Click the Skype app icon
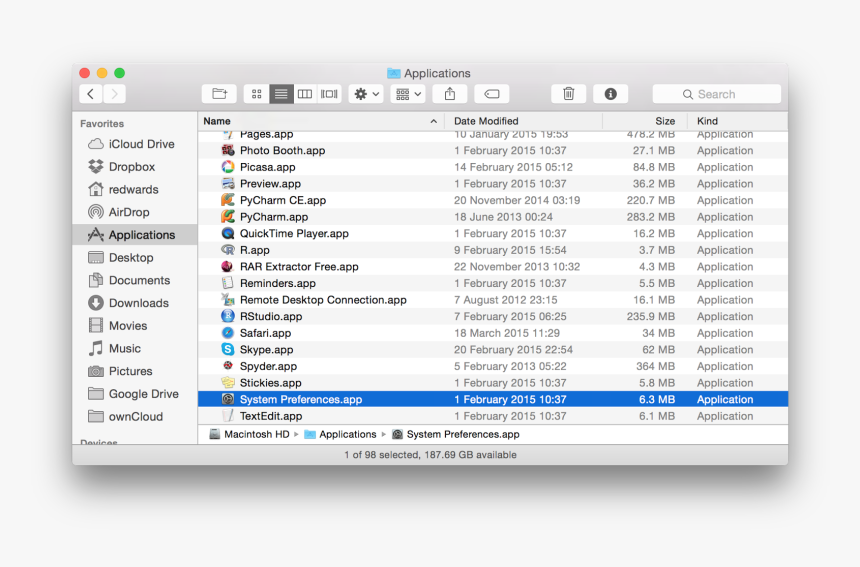860x567 pixels. coord(228,349)
